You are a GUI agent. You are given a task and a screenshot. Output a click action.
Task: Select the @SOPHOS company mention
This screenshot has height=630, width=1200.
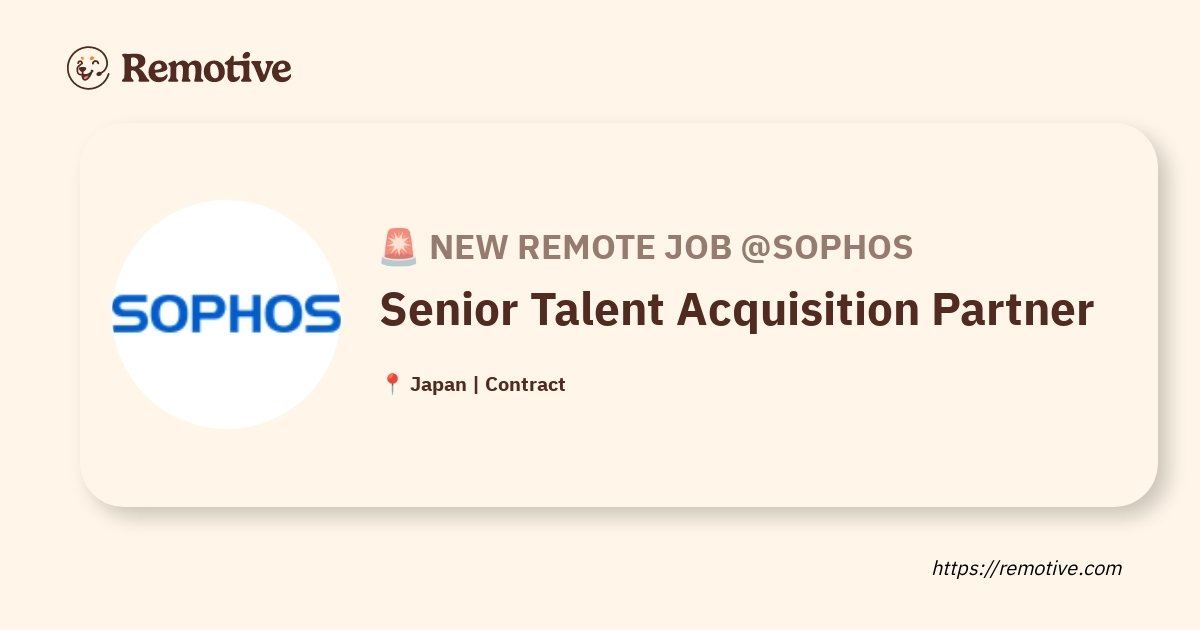827,248
